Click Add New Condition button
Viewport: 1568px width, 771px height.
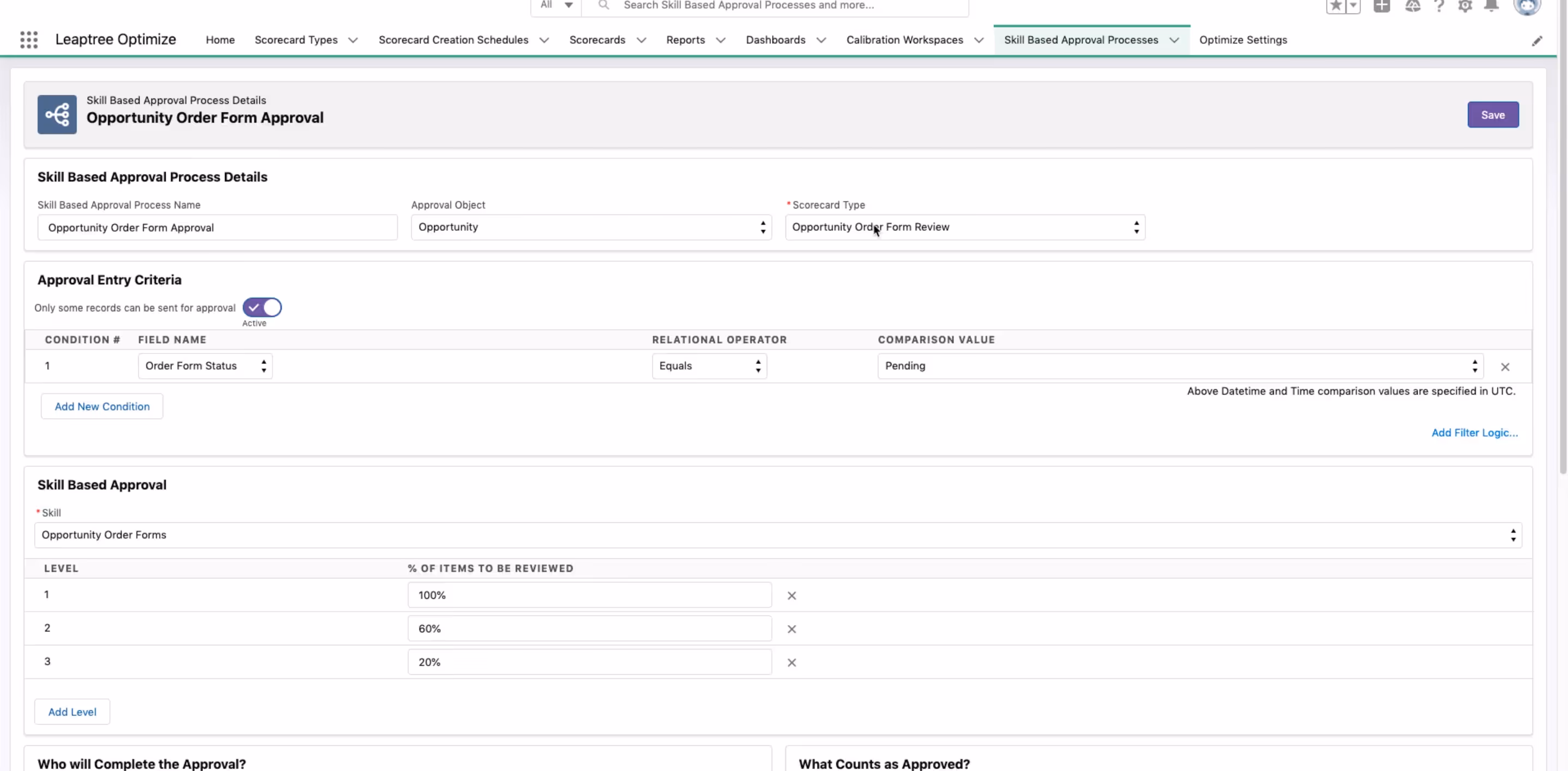point(102,407)
